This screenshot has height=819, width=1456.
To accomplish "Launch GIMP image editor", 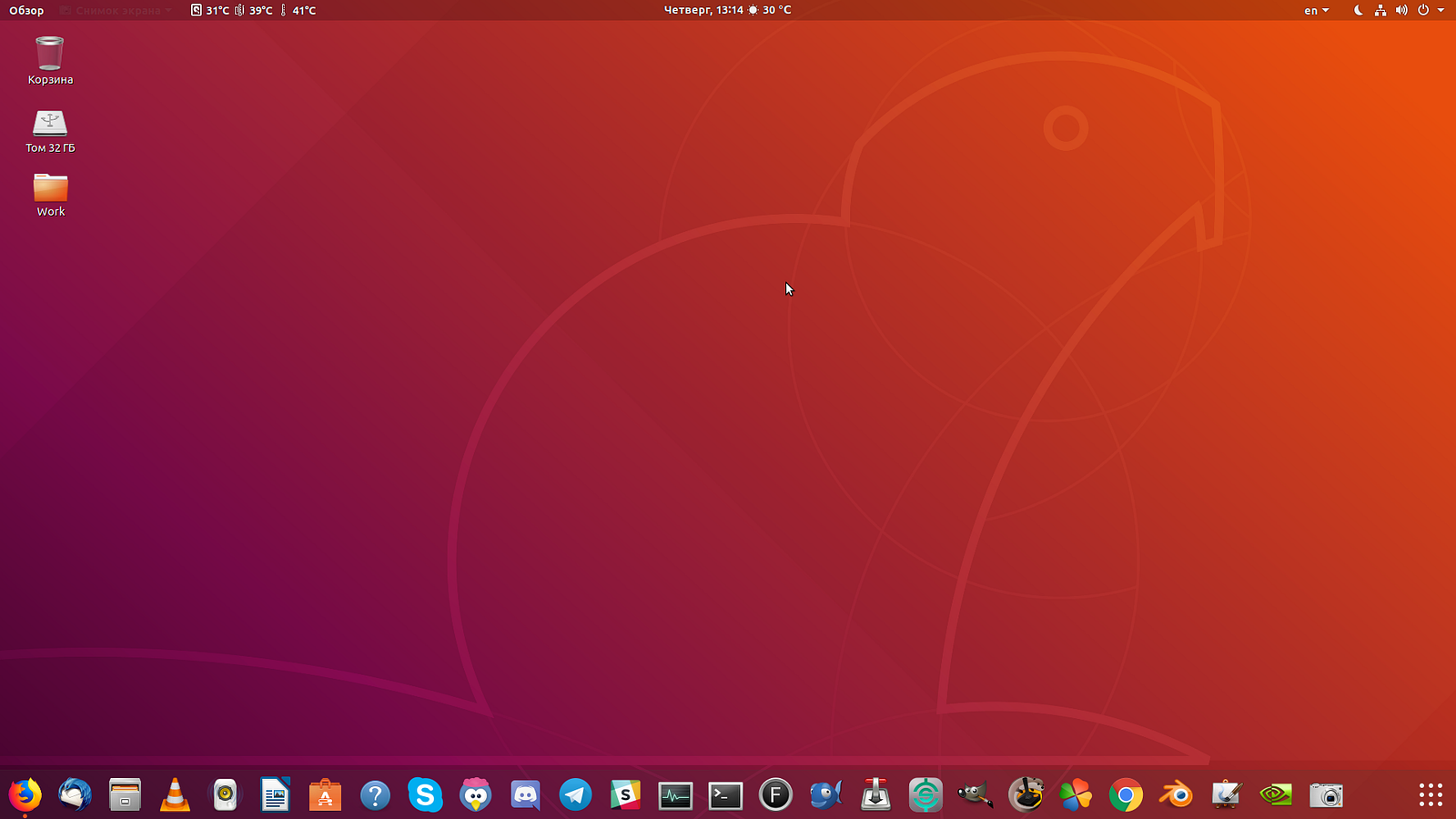I will point(976,795).
